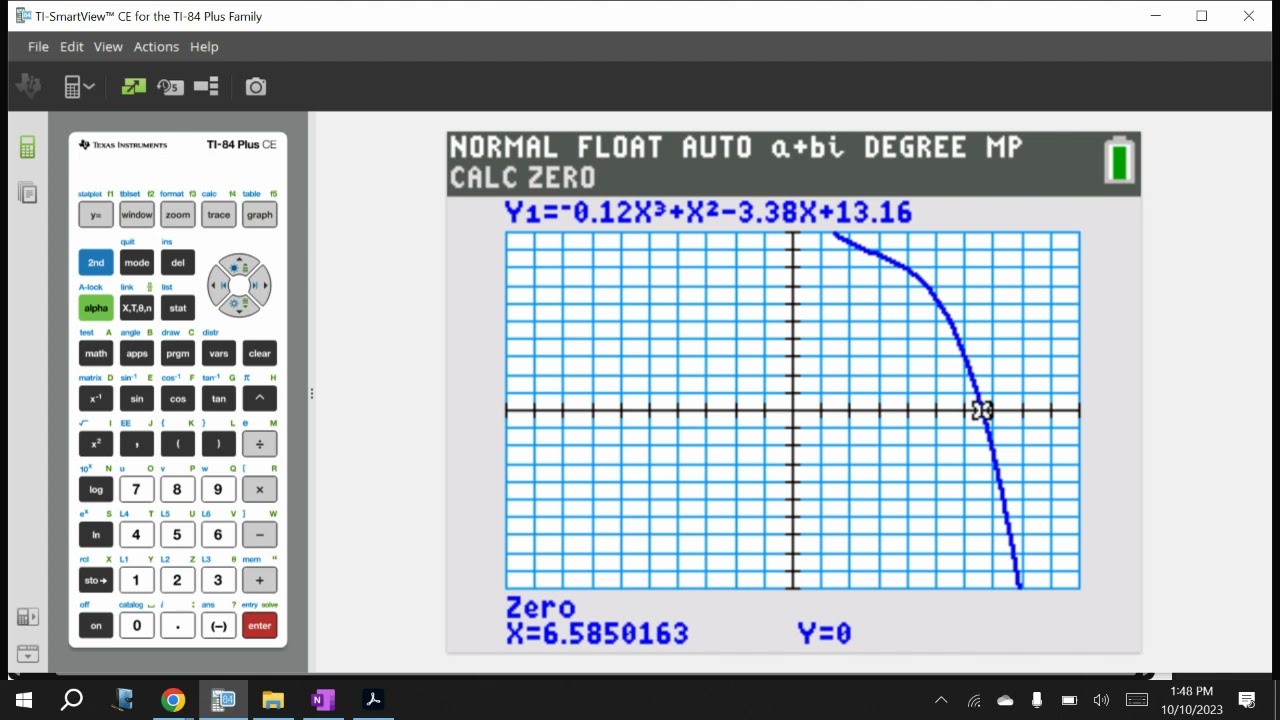Click the window calculator key

[137, 215]
